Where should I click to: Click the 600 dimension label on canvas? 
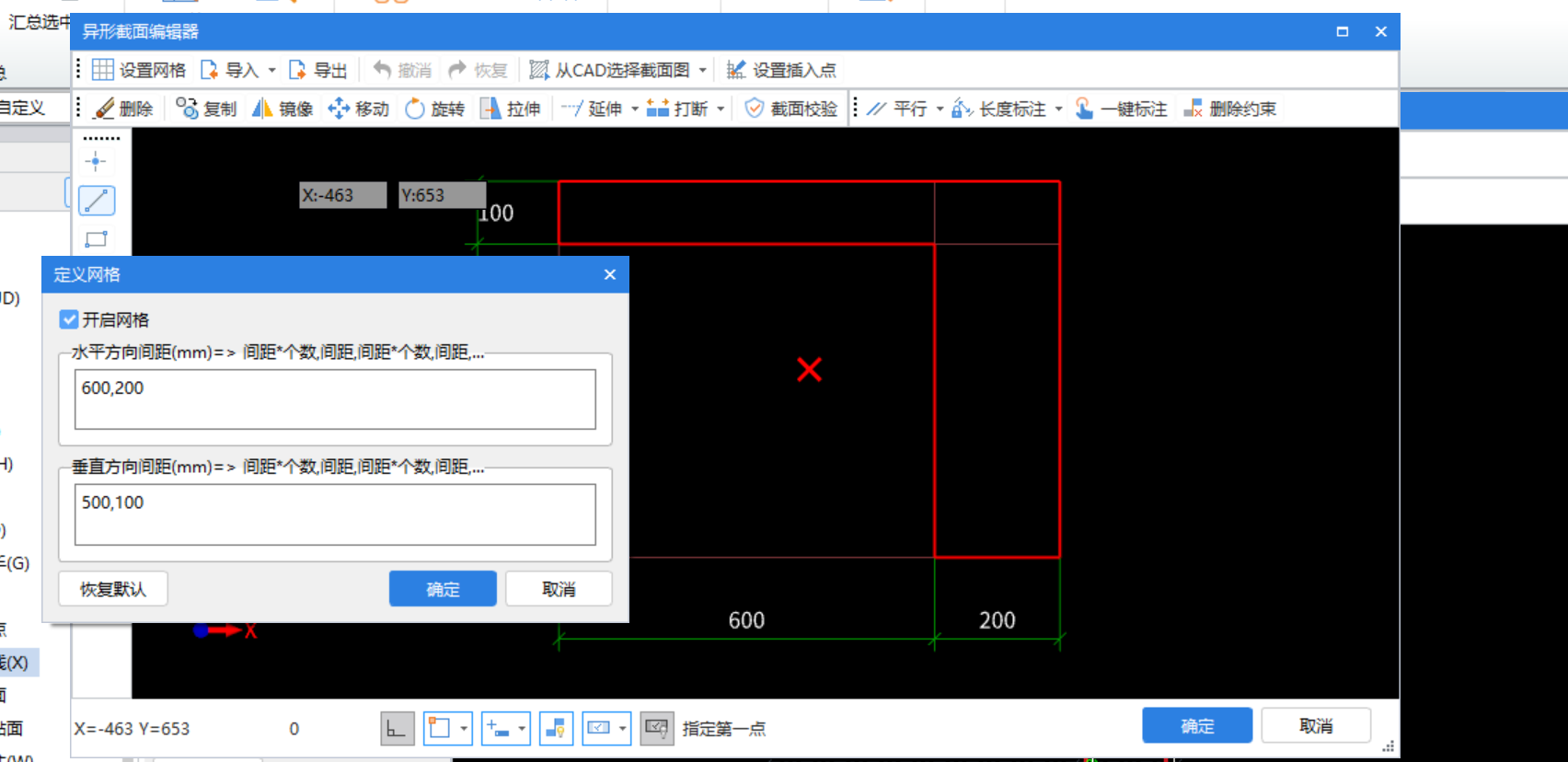click(746, 620)
